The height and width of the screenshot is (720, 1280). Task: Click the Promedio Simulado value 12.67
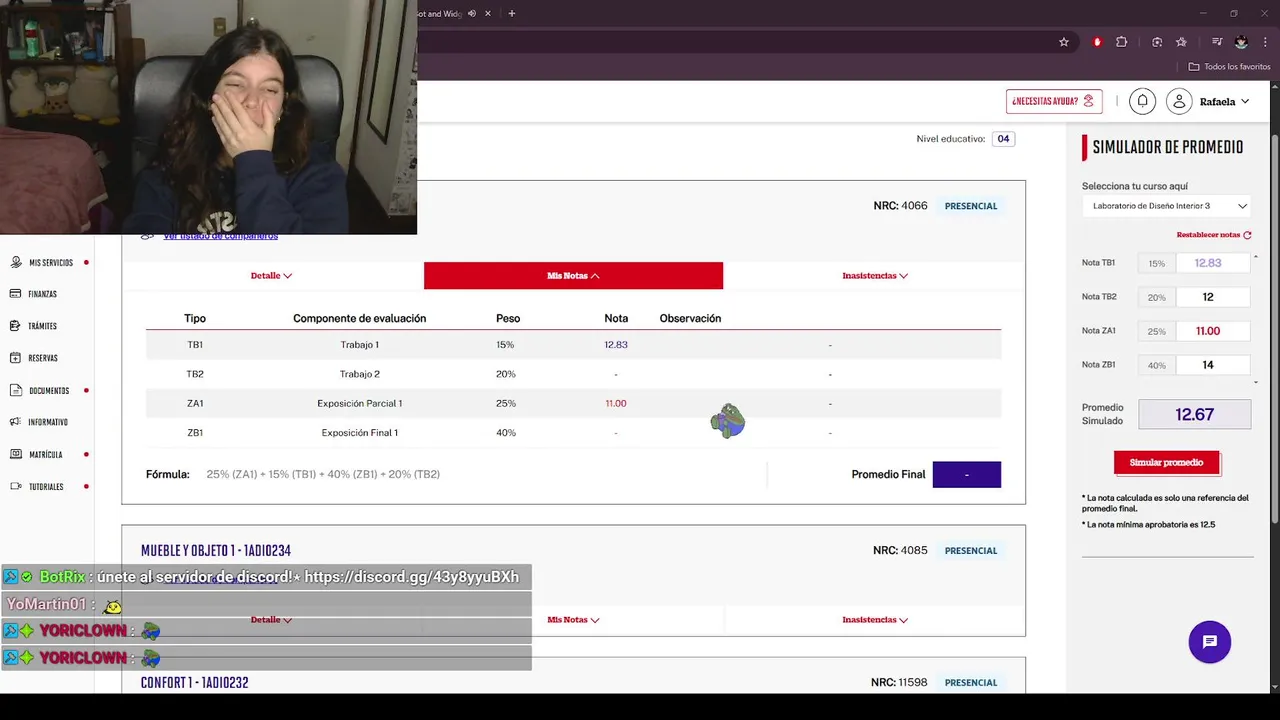pyautogui.click(x=1195, y=414)
